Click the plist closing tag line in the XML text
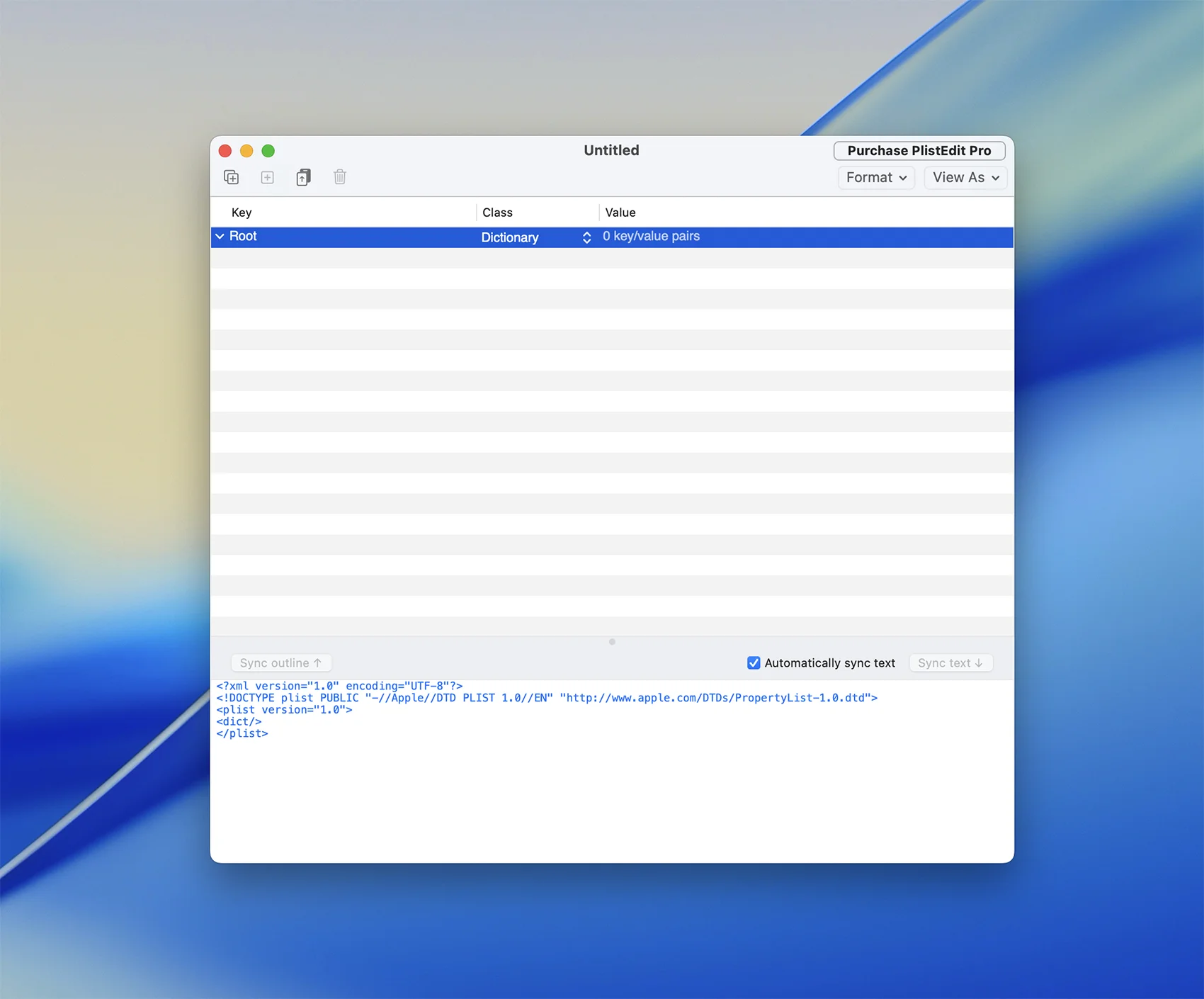This screenshot has width=1204, height=999. [x=242, y=734]
